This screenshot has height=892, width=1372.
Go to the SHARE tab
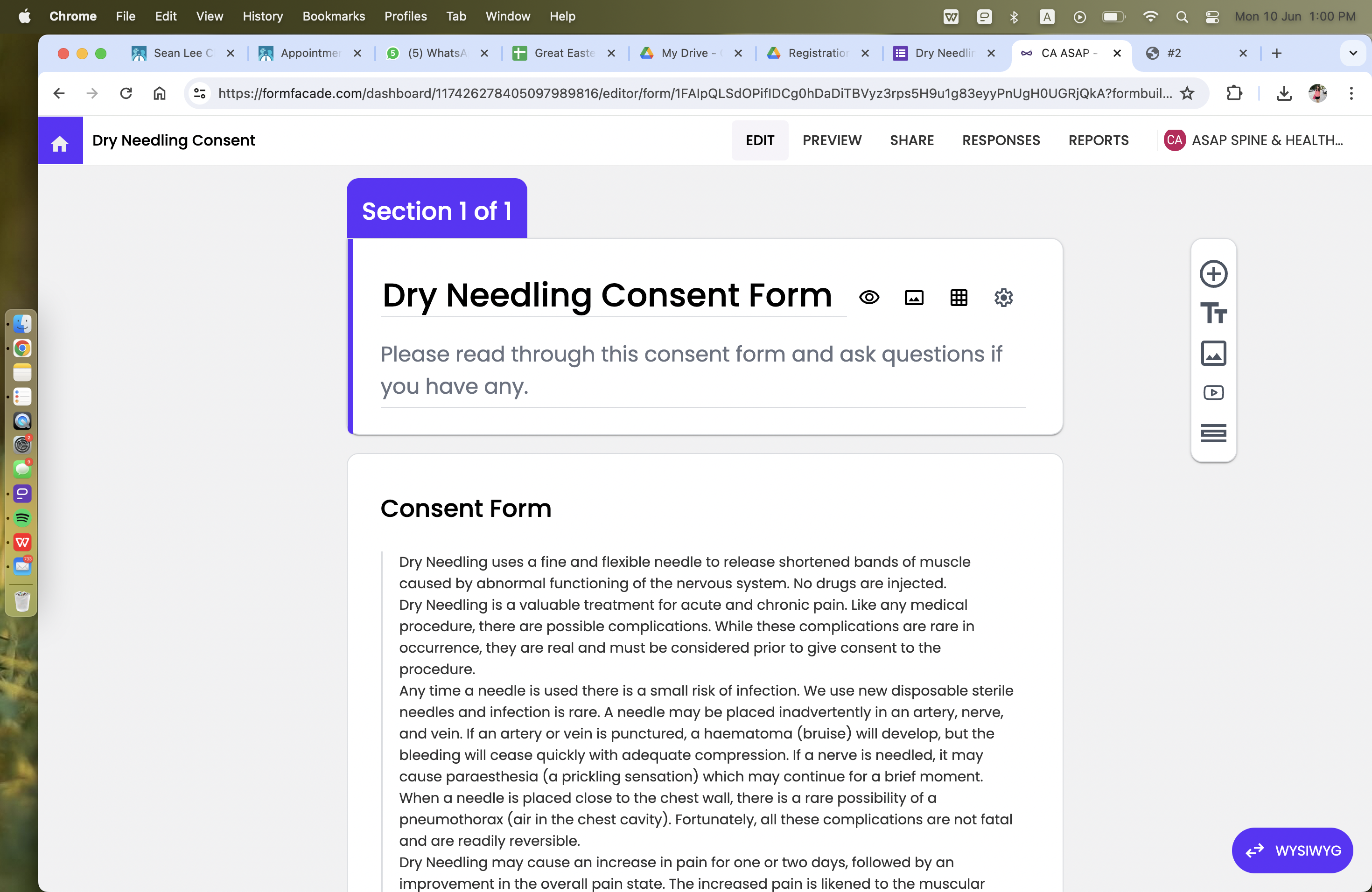[911, 140]
